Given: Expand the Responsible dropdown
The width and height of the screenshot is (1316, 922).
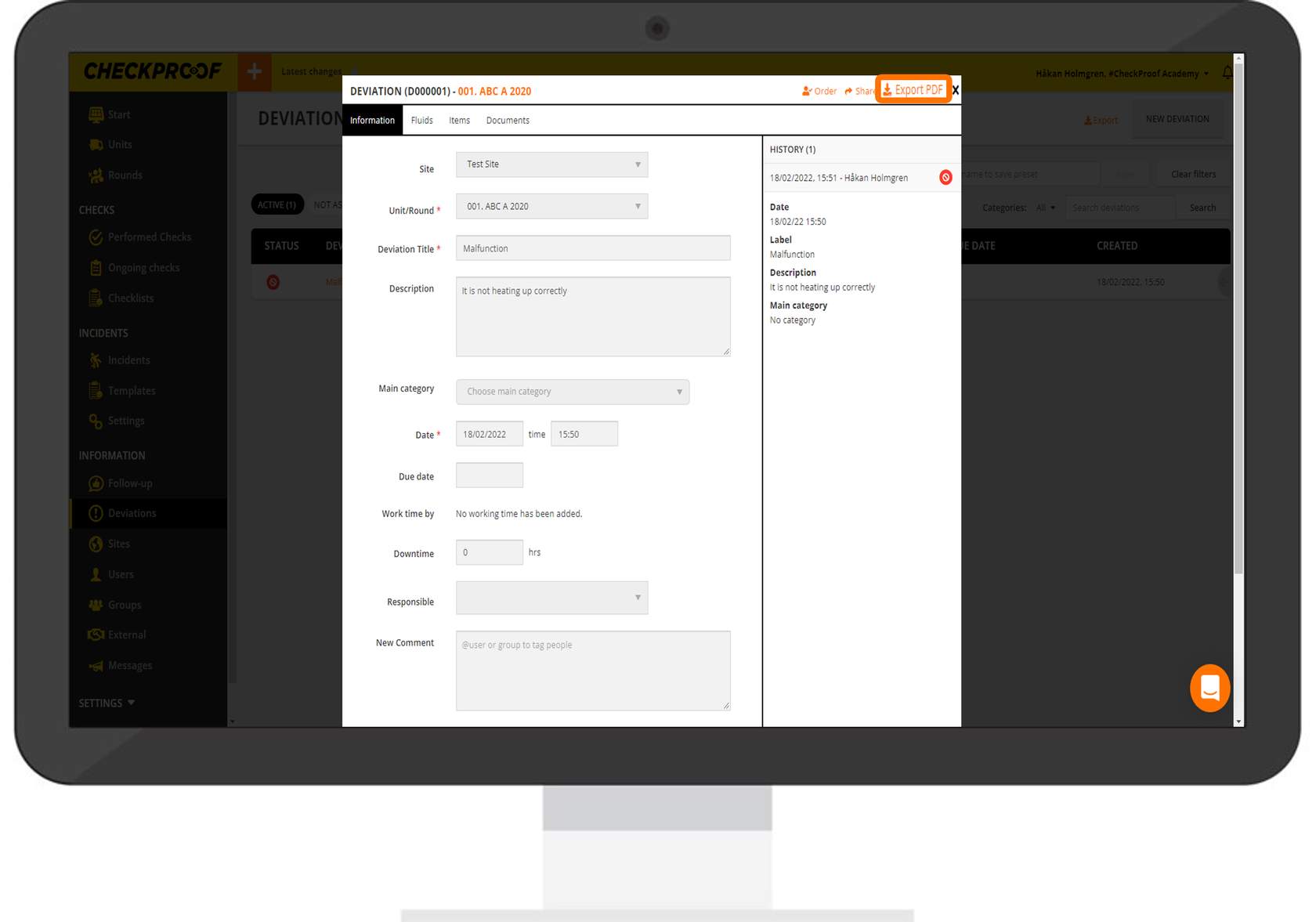Looking at the screenshot, I should pos(551,598).
